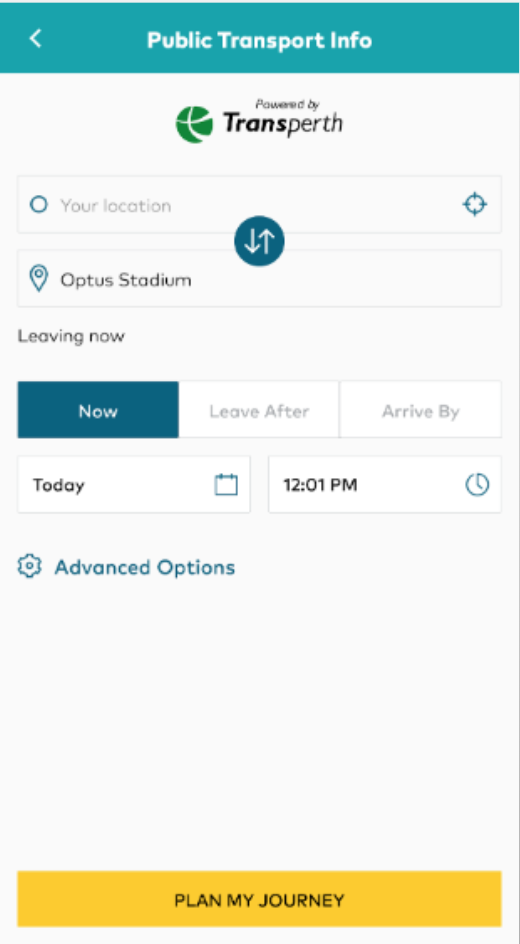Click the destination map pin icon
This screenshot has width=520, height=944.
[x=39, y=279]
